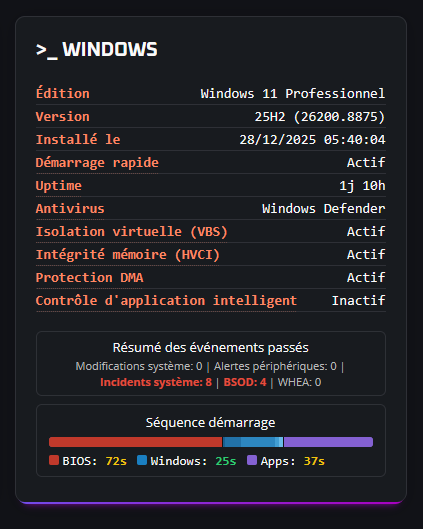Click the Actif value of Isolation virtuelle
Screen dimensions: 423x529
pyautogui.click(x=366, y=231)
